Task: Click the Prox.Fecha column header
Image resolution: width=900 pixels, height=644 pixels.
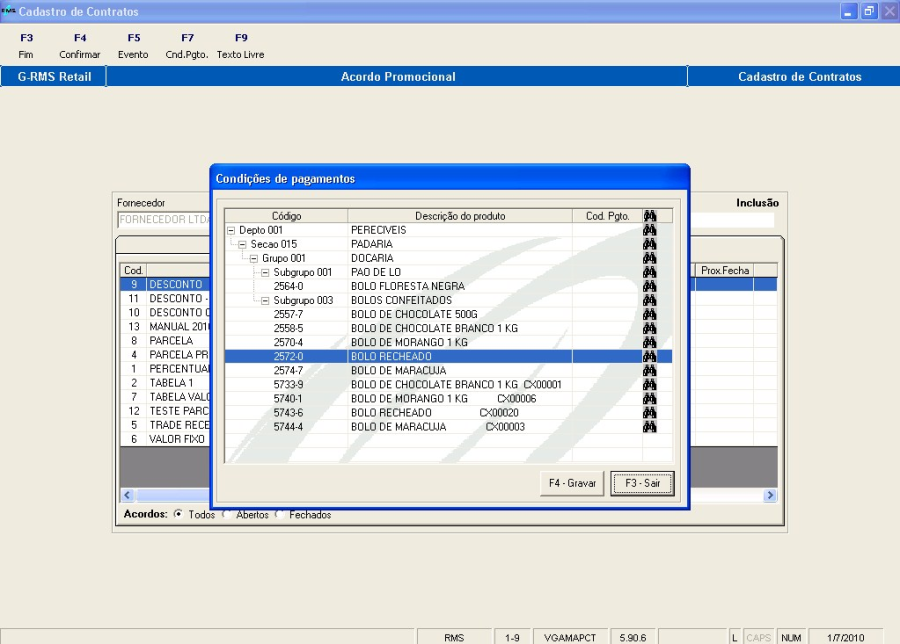Action: pyautogui.click(x=724, y=270)
